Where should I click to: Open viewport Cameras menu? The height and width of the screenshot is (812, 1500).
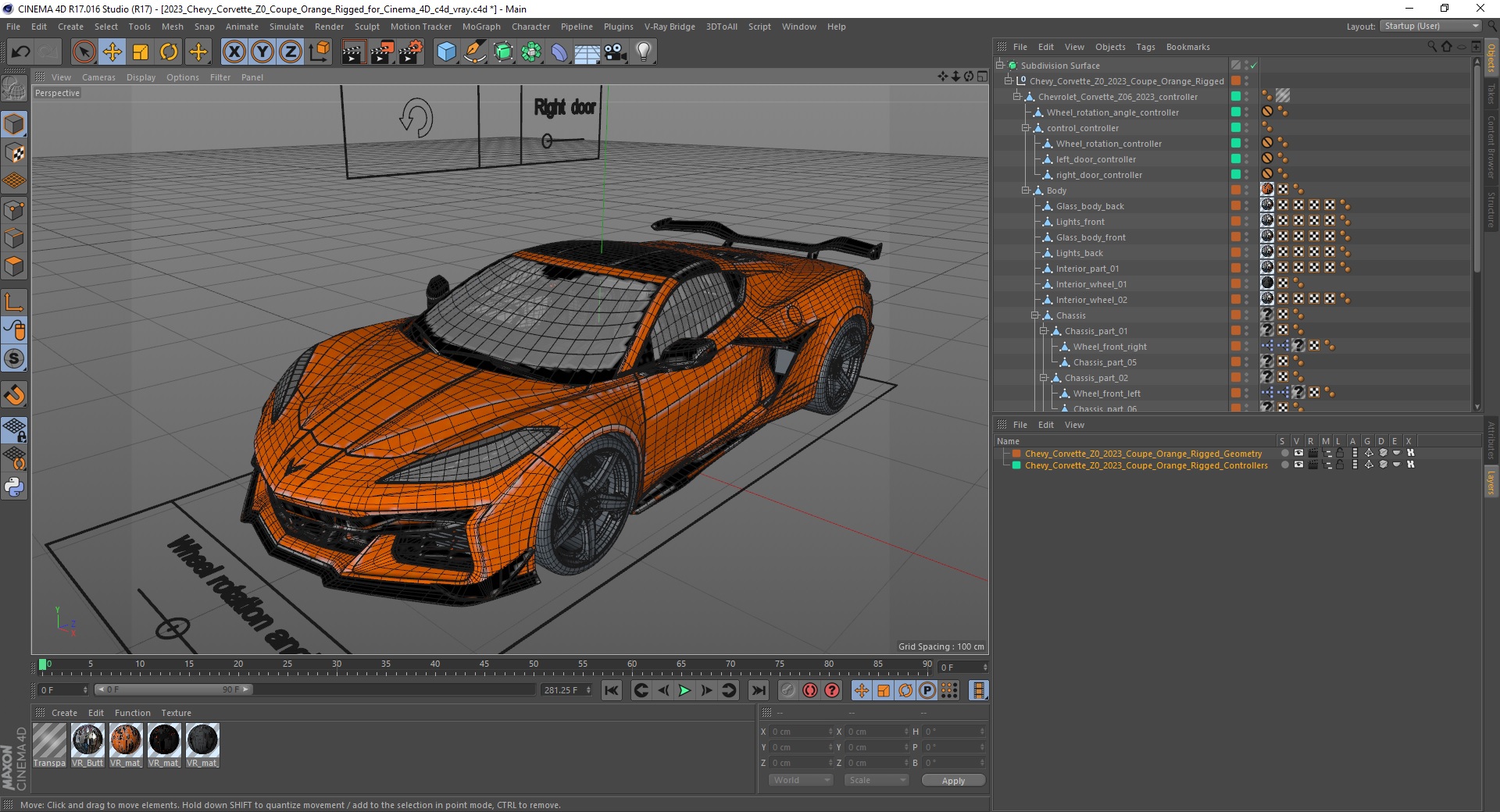click(x=98, y=77)
